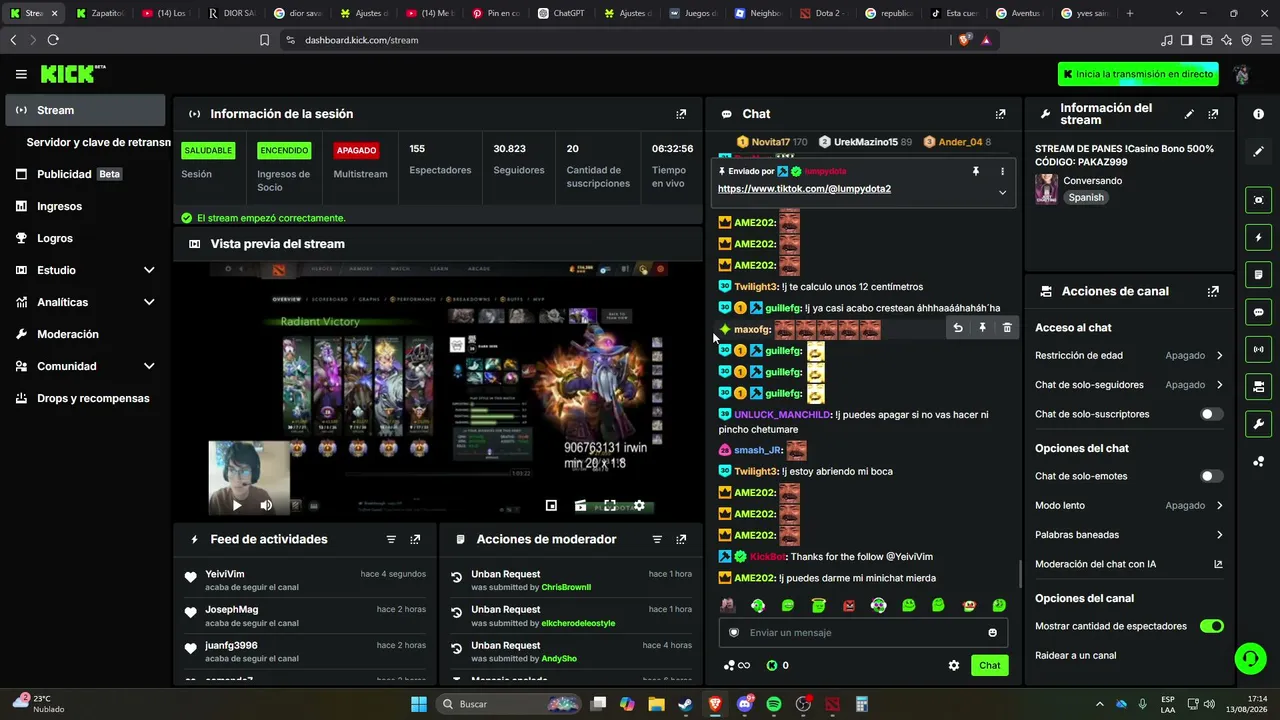Open Moderación del chat con IA
The image size is (1280, 720).
[1129, 564]
